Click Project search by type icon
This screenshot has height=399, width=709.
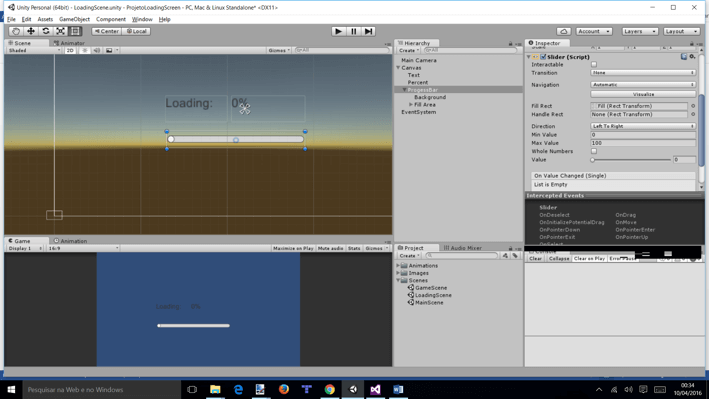505,256
